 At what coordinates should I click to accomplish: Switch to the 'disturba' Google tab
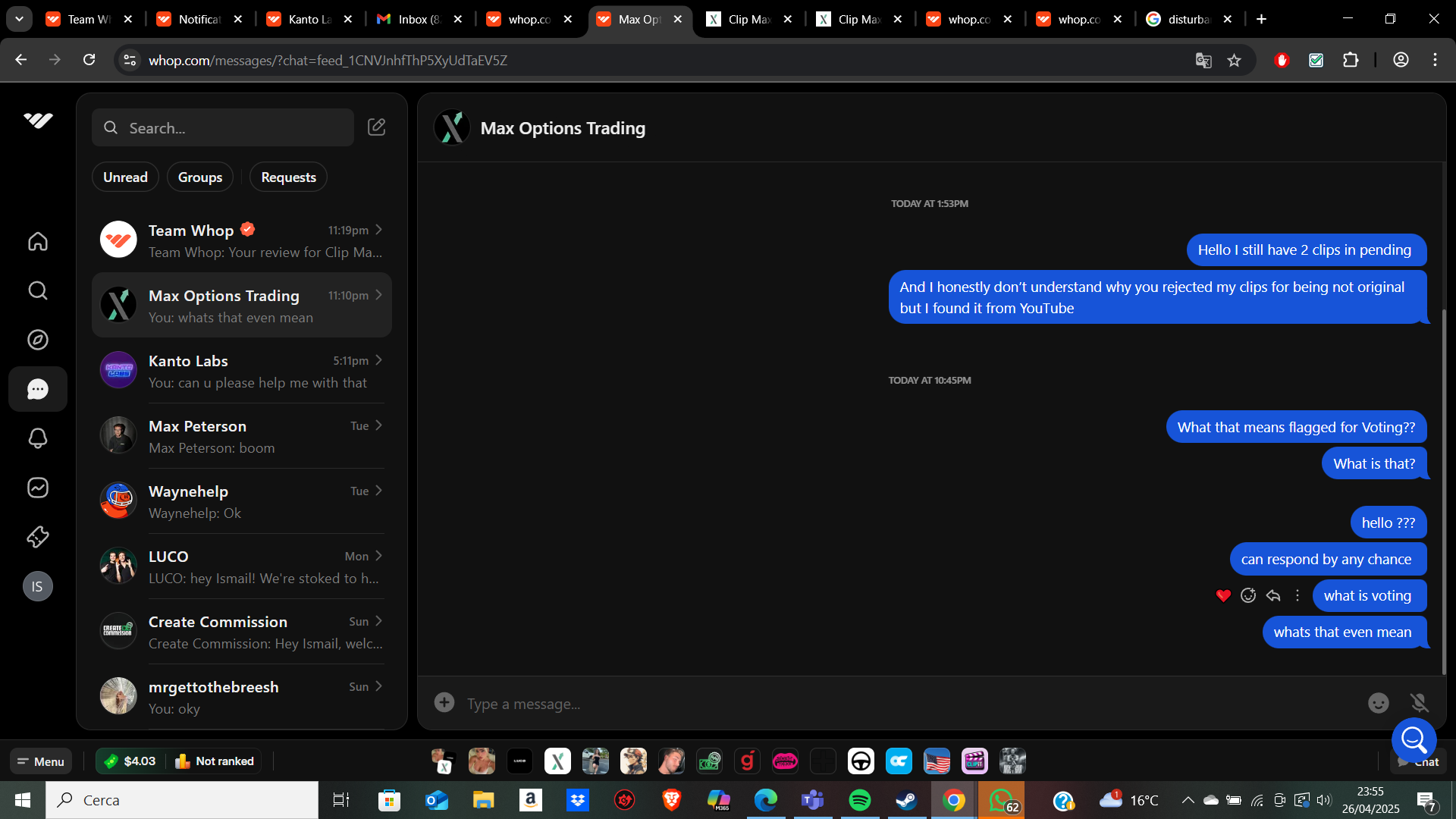click(x=1188, y=19)
